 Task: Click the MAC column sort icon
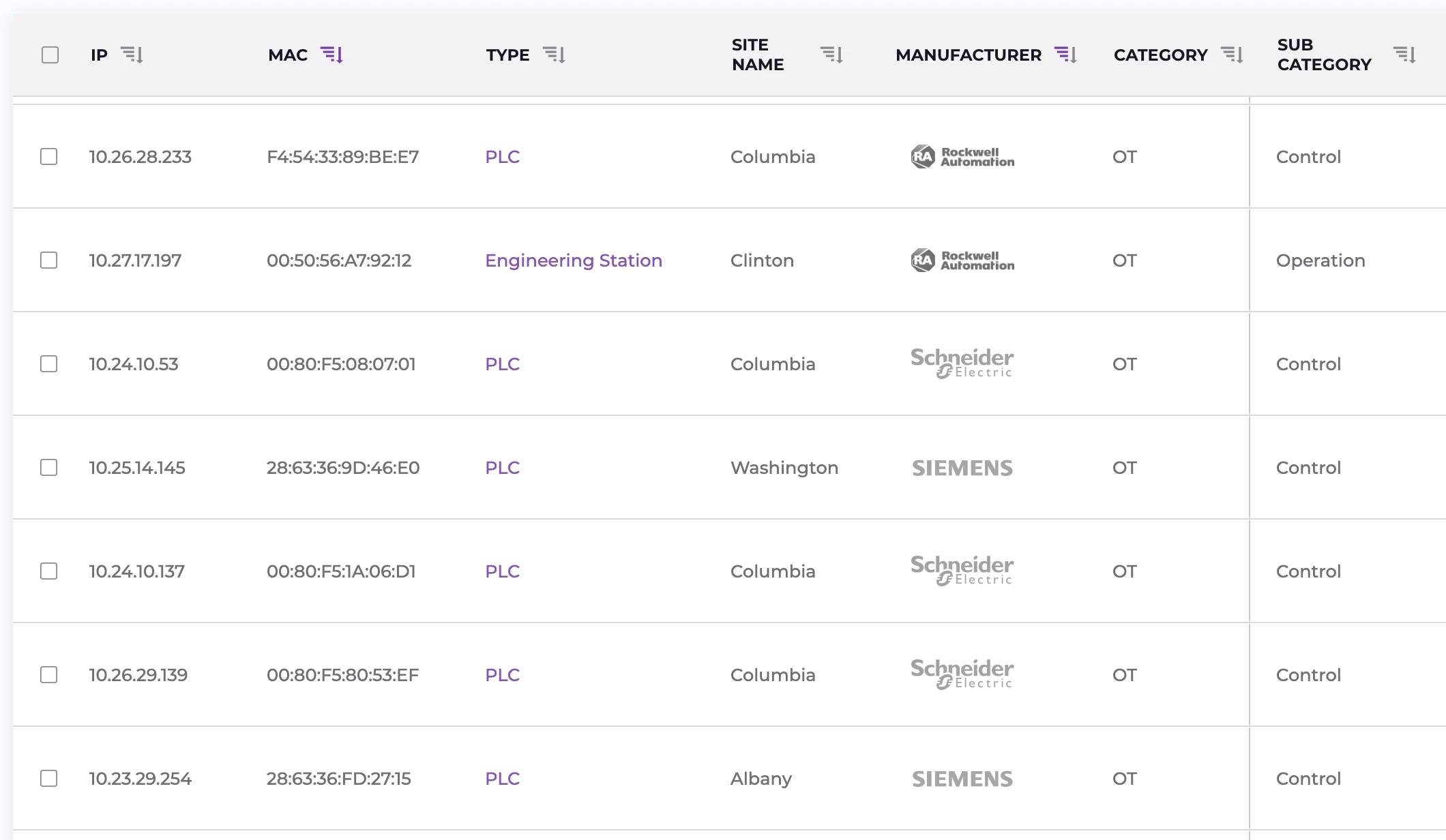pyautogui.click(x=332, y=55)
